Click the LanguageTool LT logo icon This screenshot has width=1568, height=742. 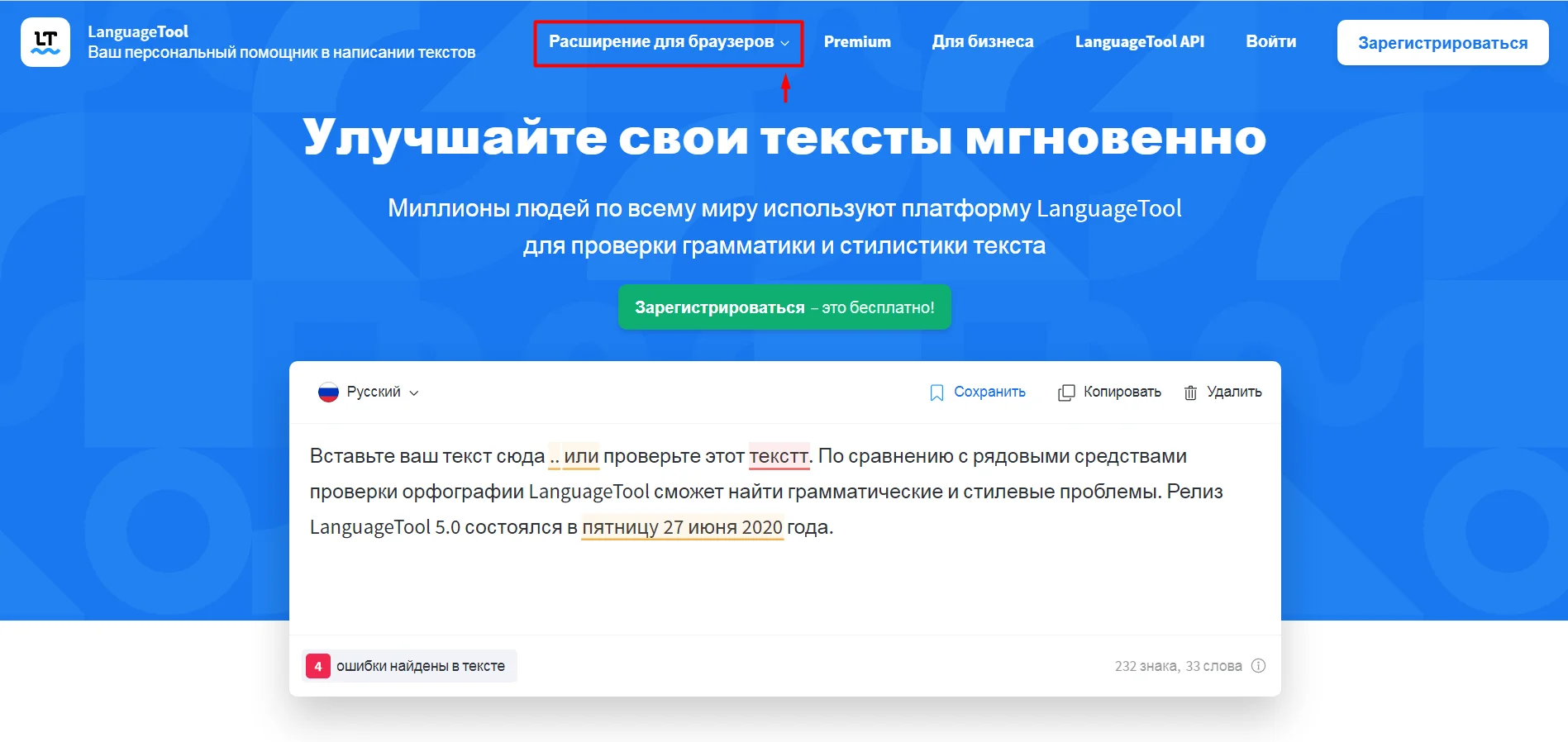tap(45, 42)
